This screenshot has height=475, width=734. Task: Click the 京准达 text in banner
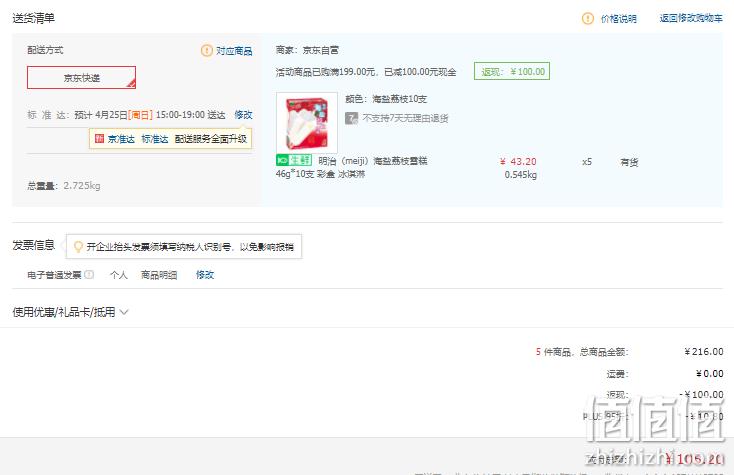[121, 139]
